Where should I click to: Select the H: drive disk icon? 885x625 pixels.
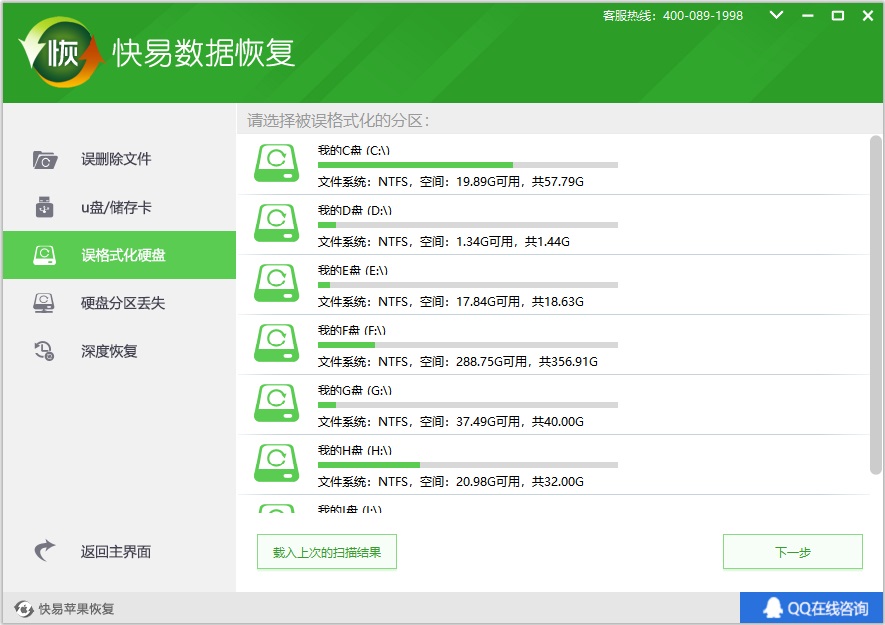coord(277,463)
